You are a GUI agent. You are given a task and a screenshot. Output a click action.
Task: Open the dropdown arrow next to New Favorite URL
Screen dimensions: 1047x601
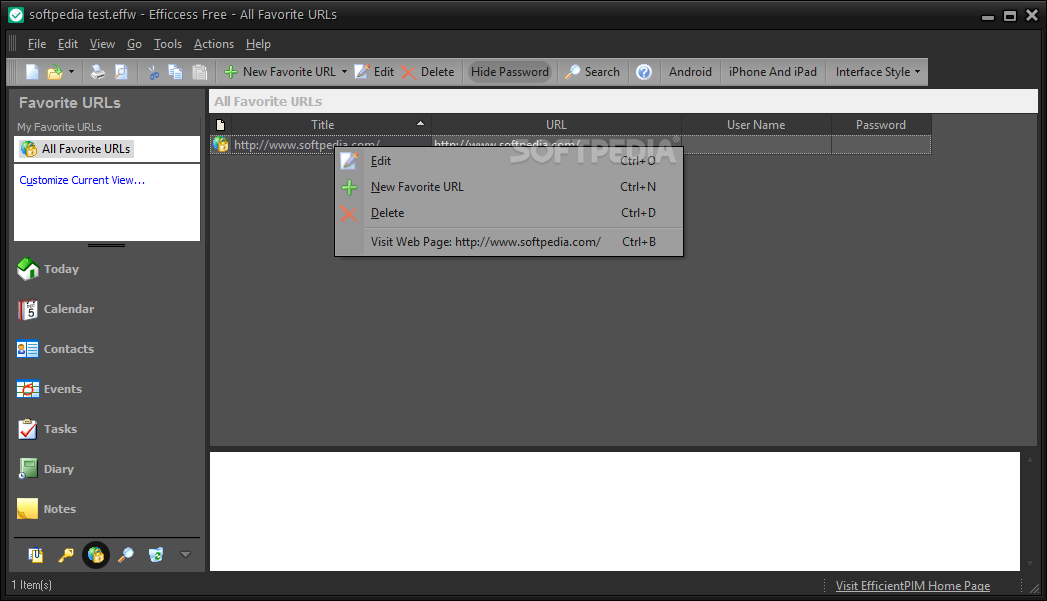(345, 71)
